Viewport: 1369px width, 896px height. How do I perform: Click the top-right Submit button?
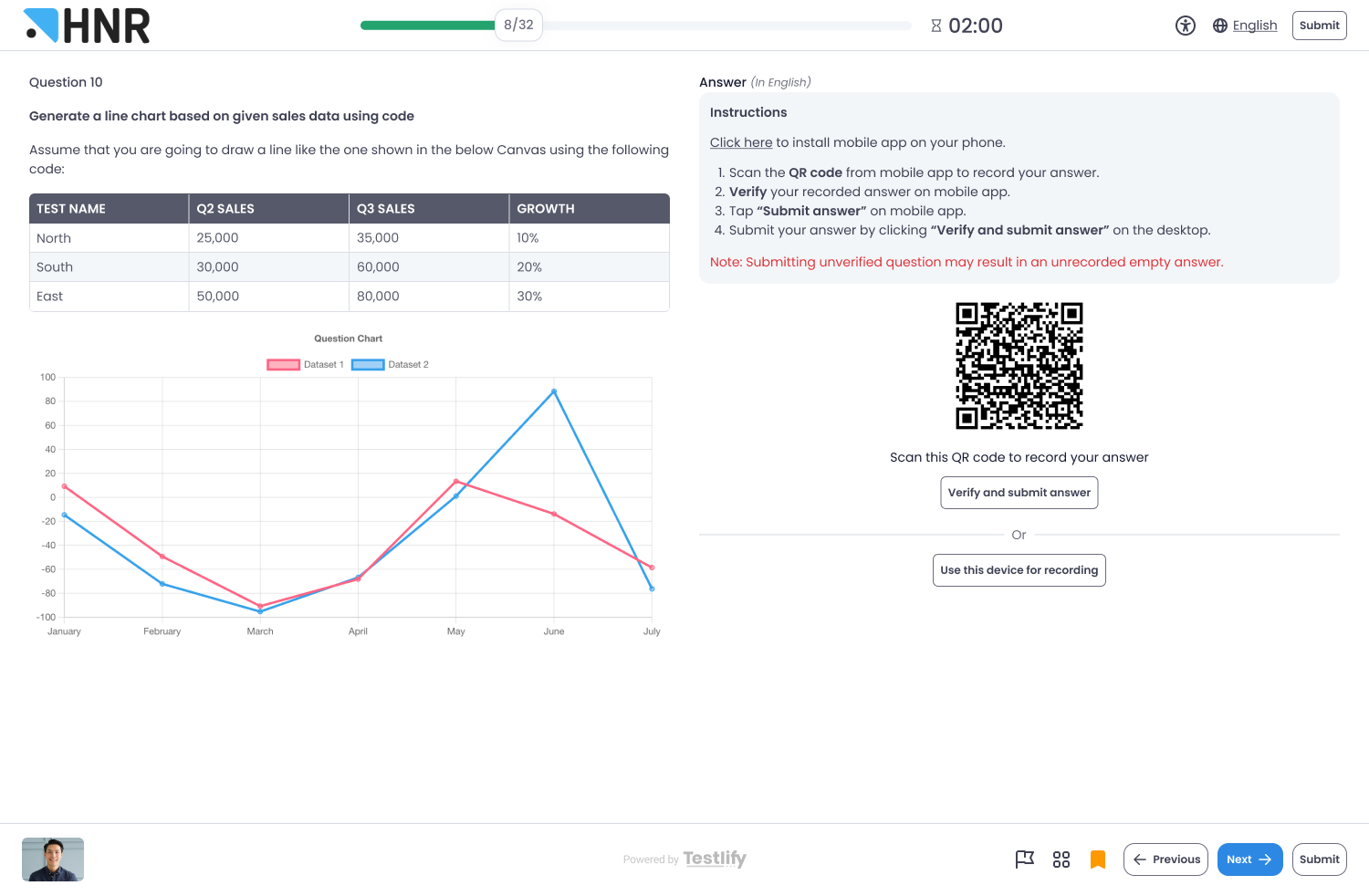(1320, 26)
